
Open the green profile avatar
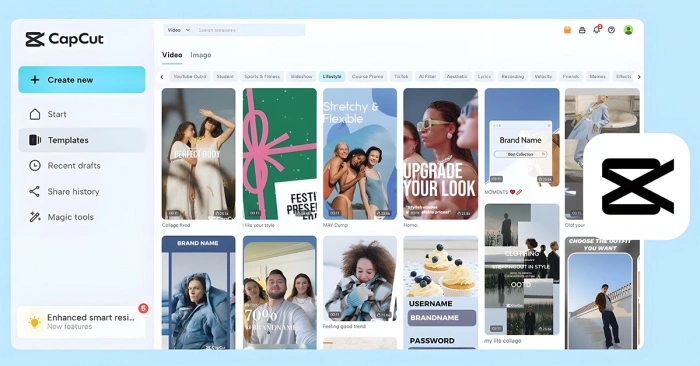[x=628, y=30]
